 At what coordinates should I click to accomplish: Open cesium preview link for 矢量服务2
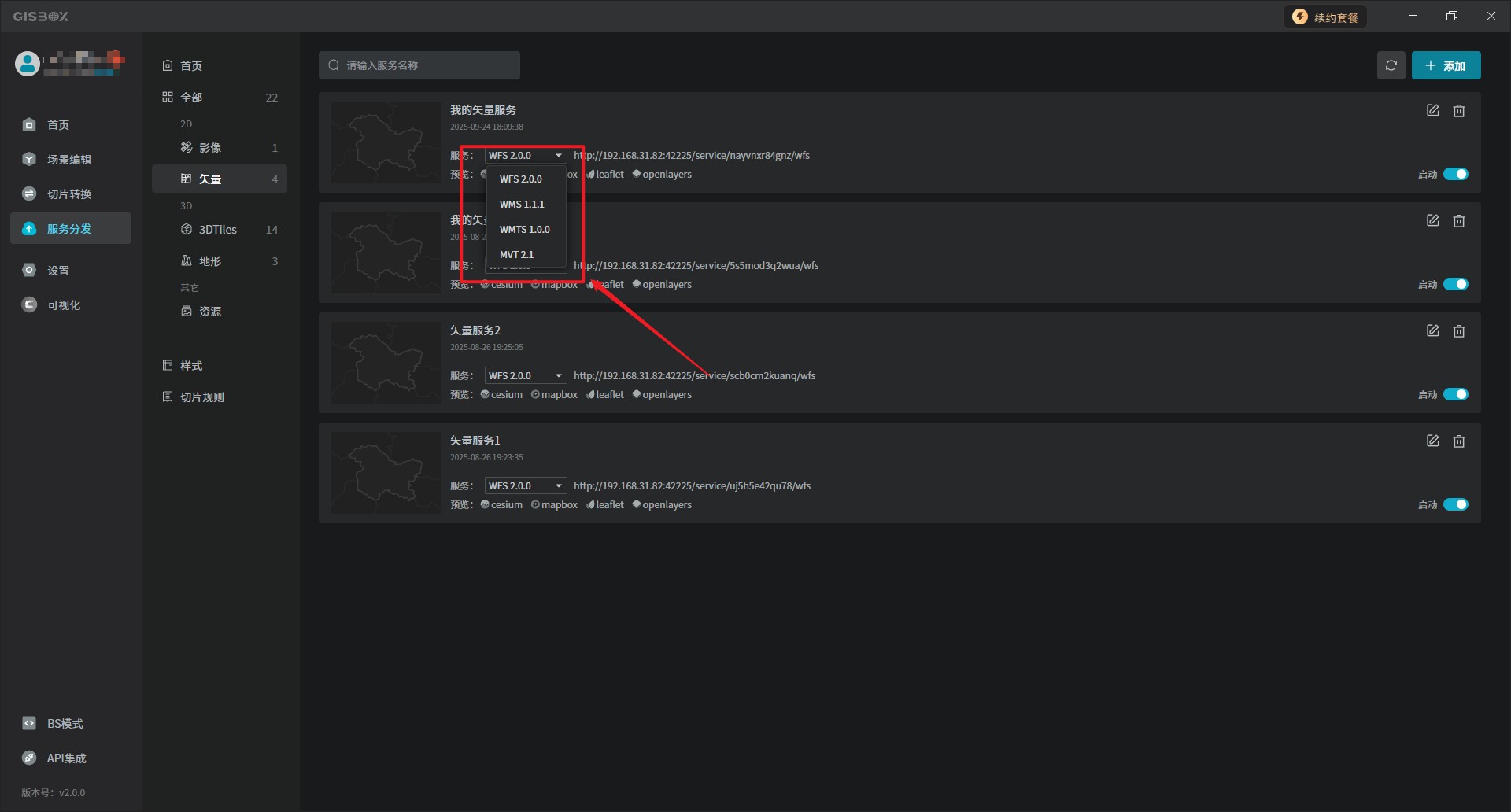pyautogui.click(x=501, y=395)
